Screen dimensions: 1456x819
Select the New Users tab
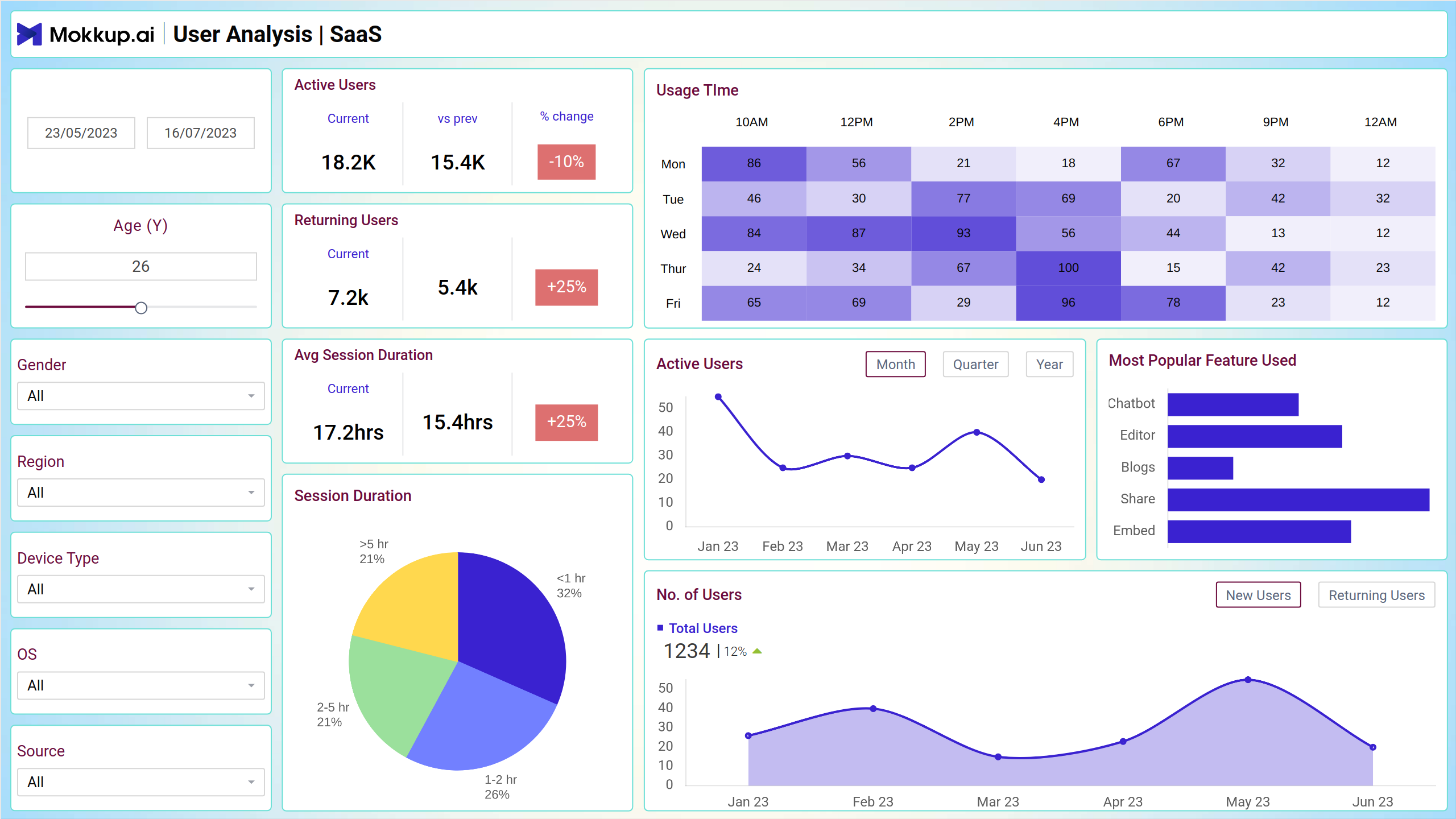1259,595
